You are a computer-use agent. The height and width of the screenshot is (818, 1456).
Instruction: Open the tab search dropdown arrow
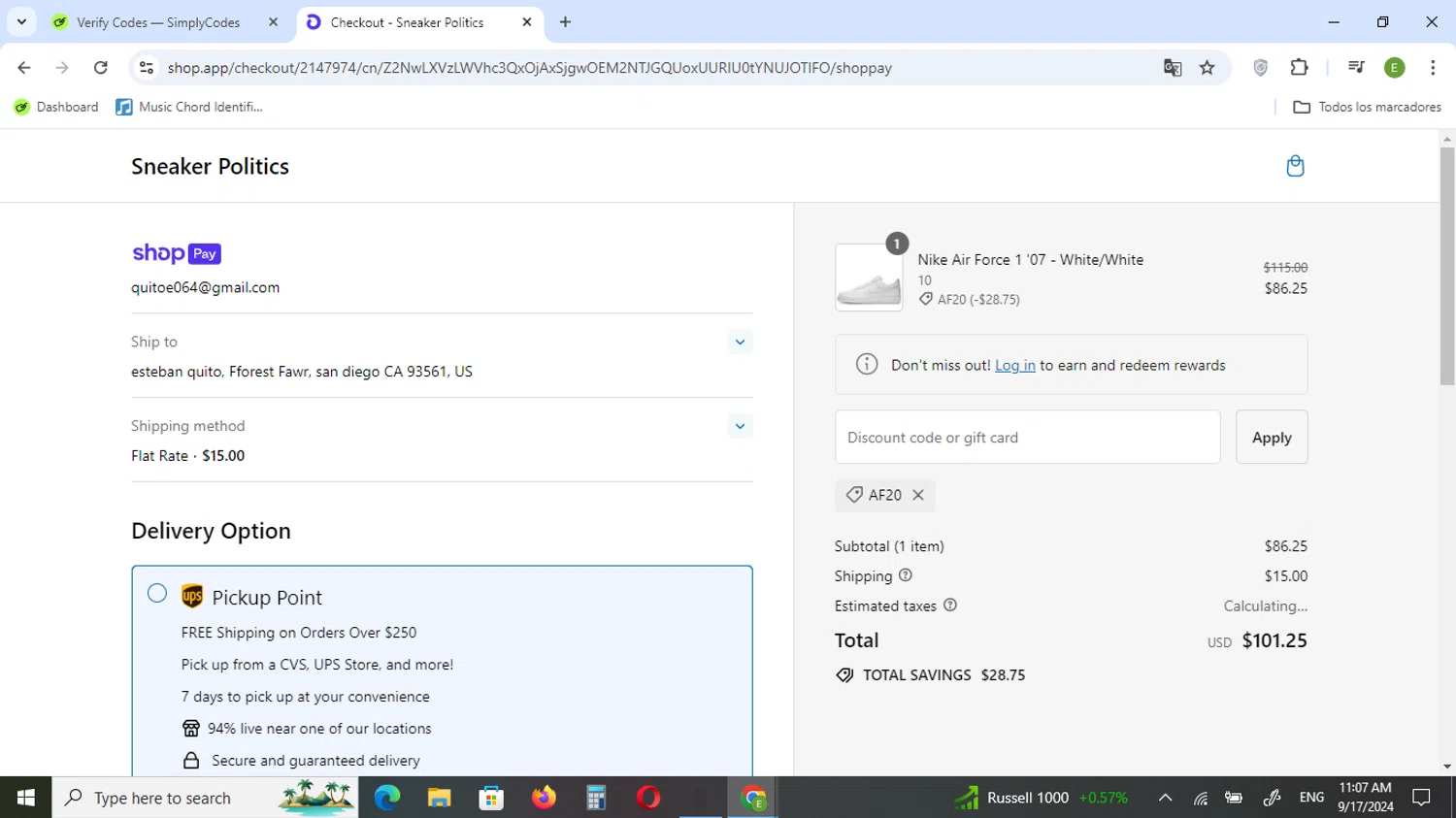[x=21, y=21]
